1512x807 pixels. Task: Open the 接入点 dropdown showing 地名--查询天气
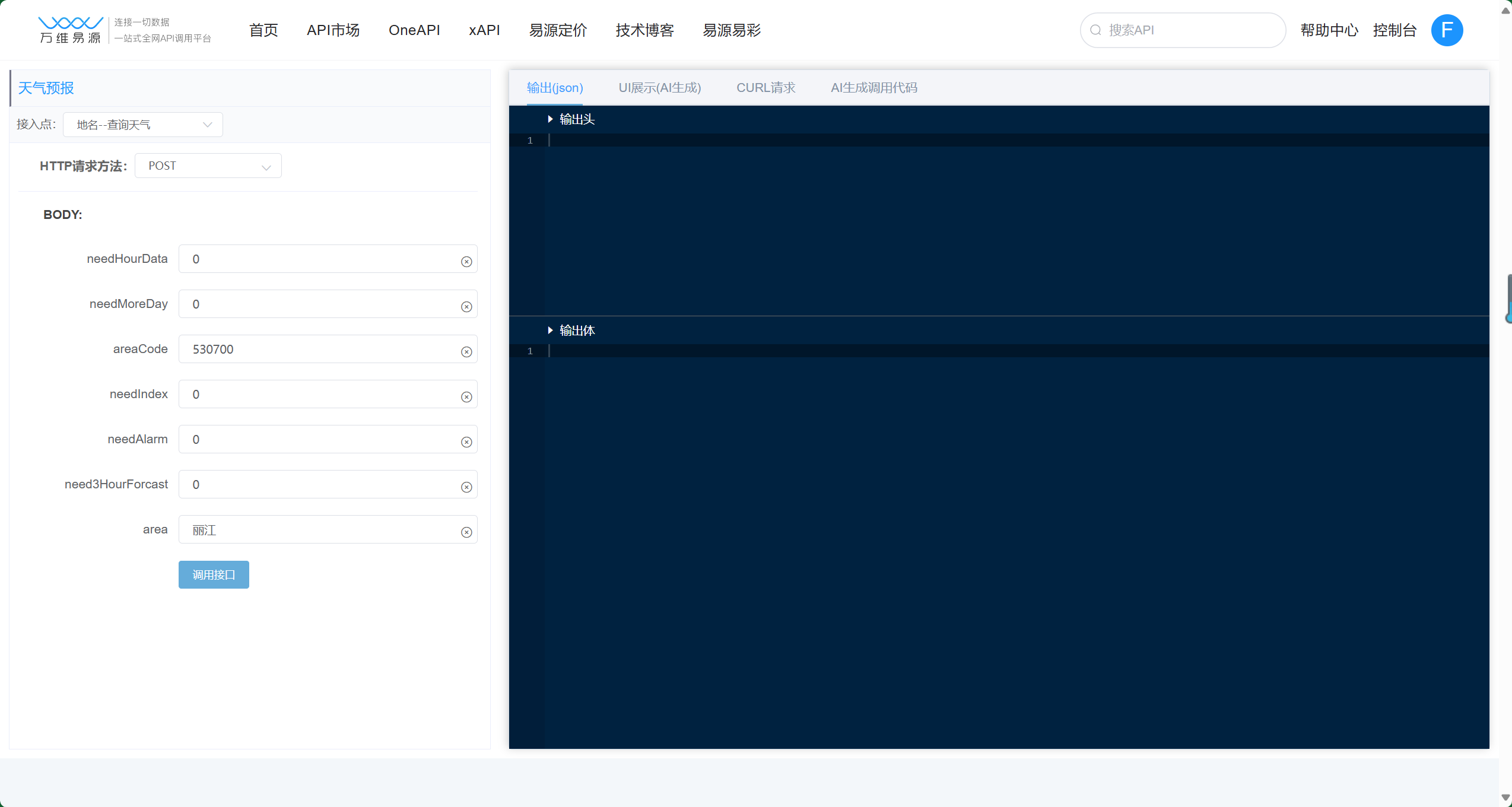143,125
